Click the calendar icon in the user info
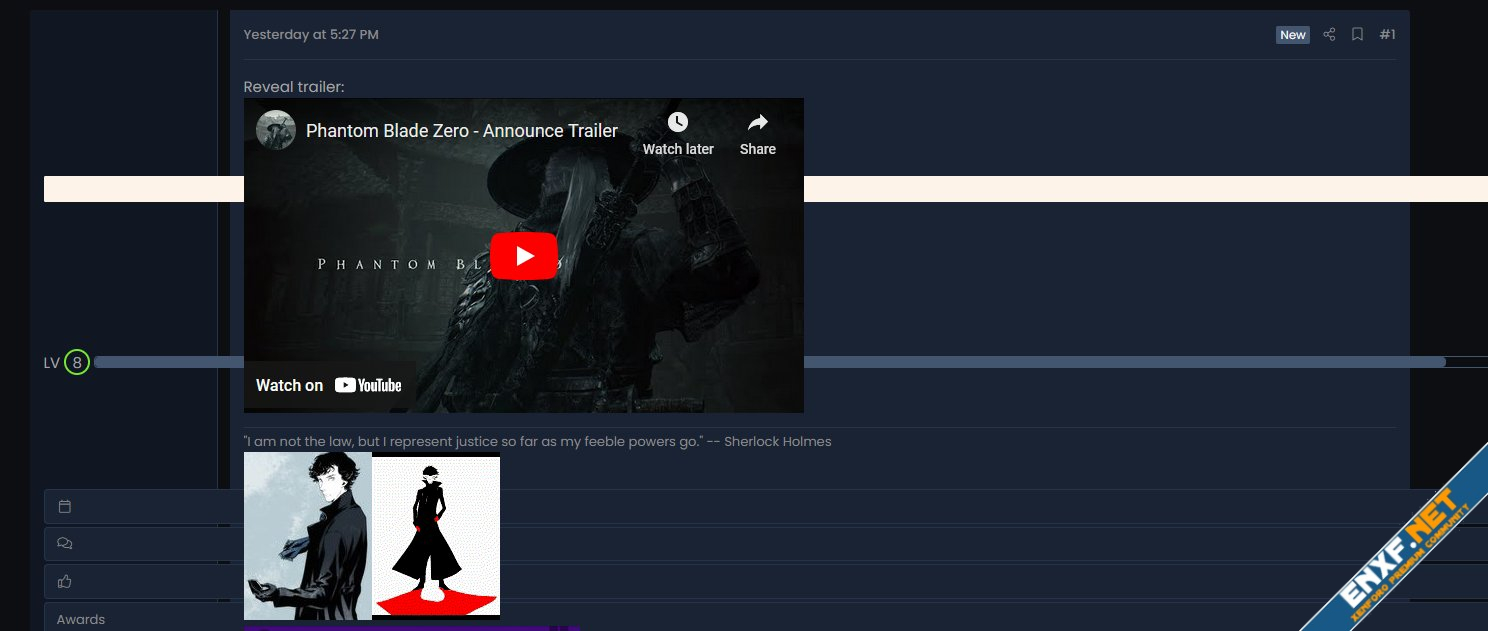The height and width of the screenshot is (631, 1488). (x=65, y=507)
